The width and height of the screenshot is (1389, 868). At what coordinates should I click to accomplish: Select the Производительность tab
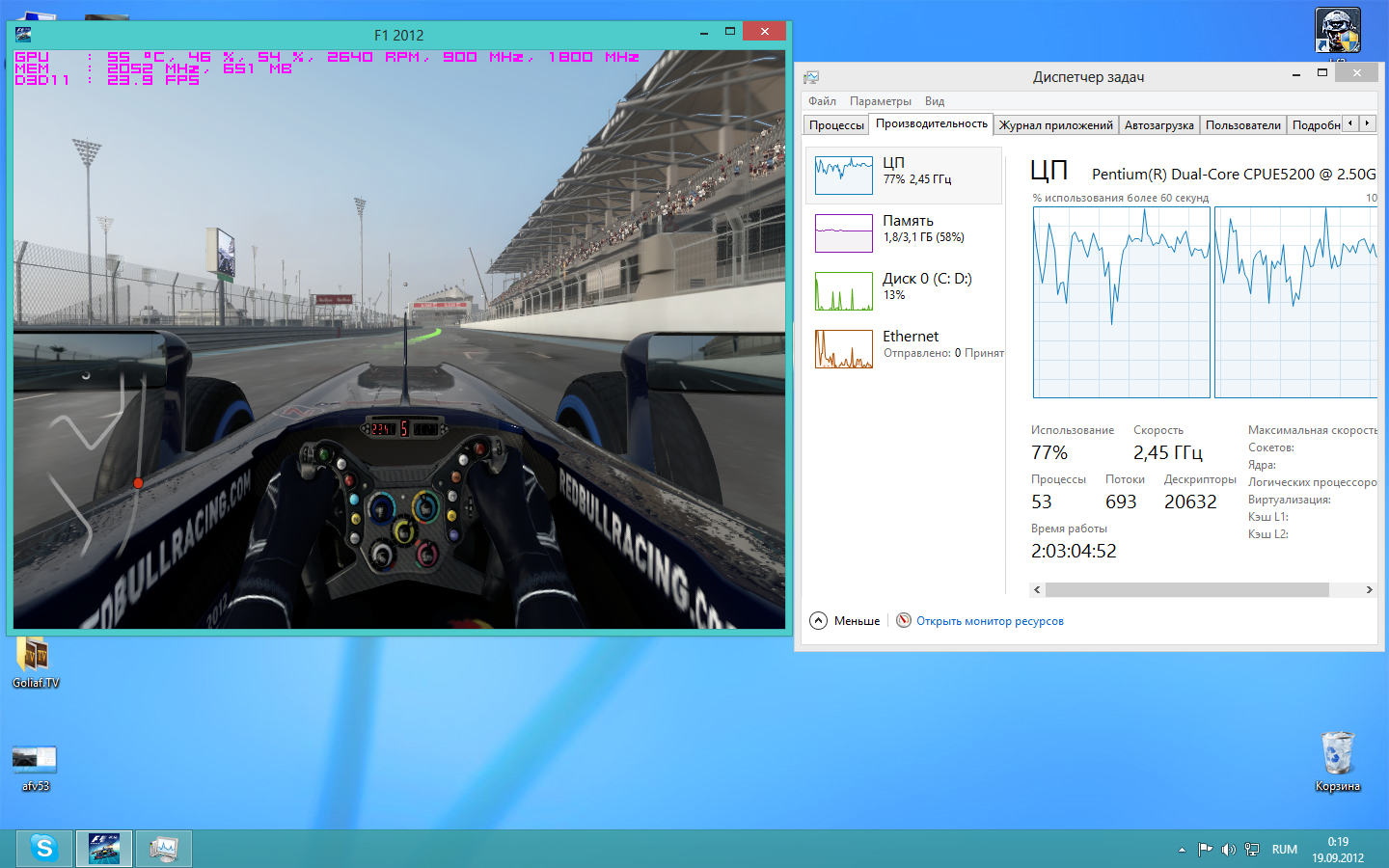click(931, 123)
